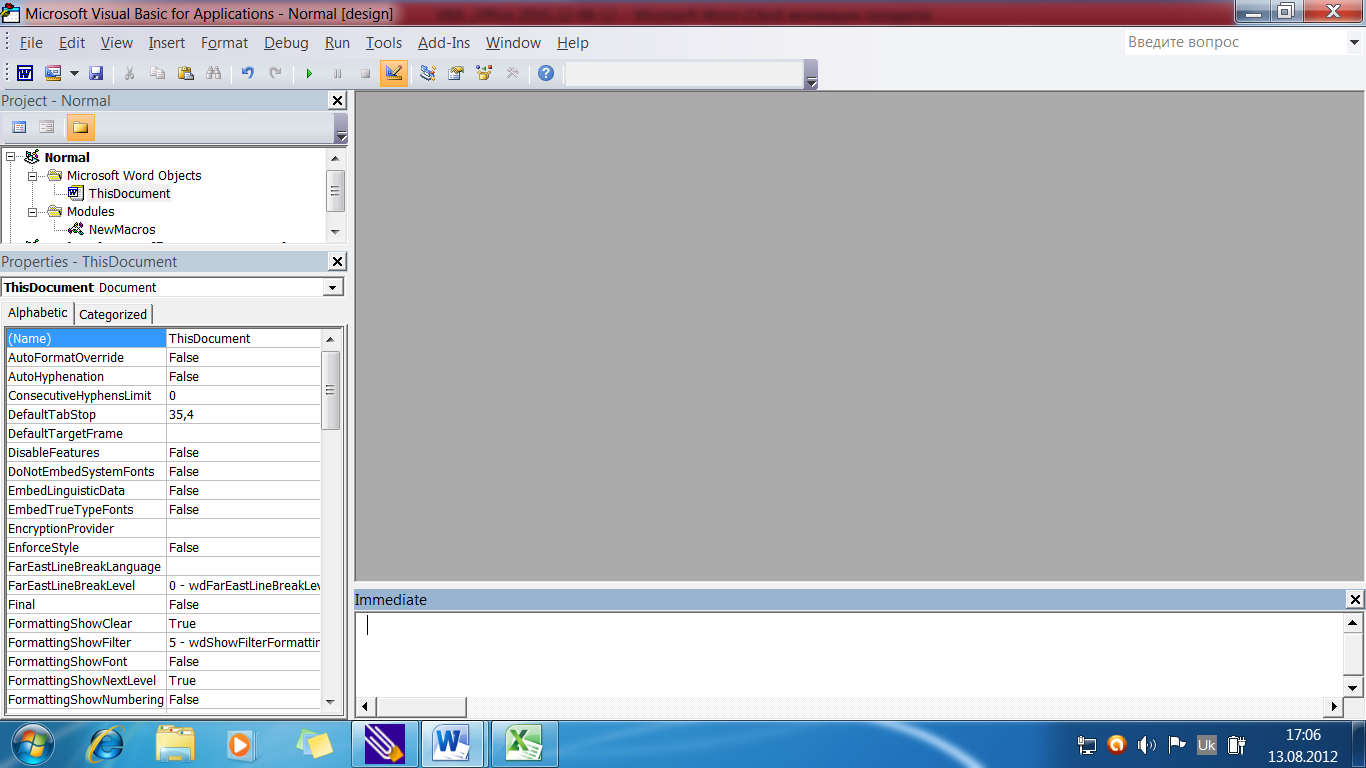The height and width of the screenshot is (768, 1366).
Task: Close the Project - Normal panel
Action: 337,100
